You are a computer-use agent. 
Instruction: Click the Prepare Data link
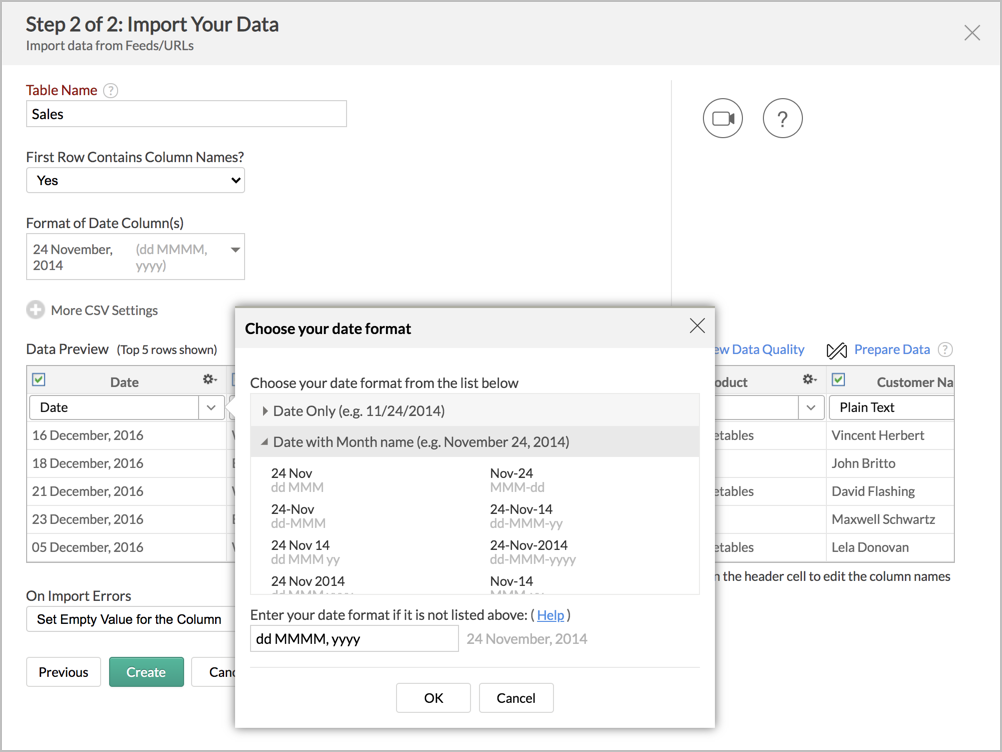coord(892,349)
